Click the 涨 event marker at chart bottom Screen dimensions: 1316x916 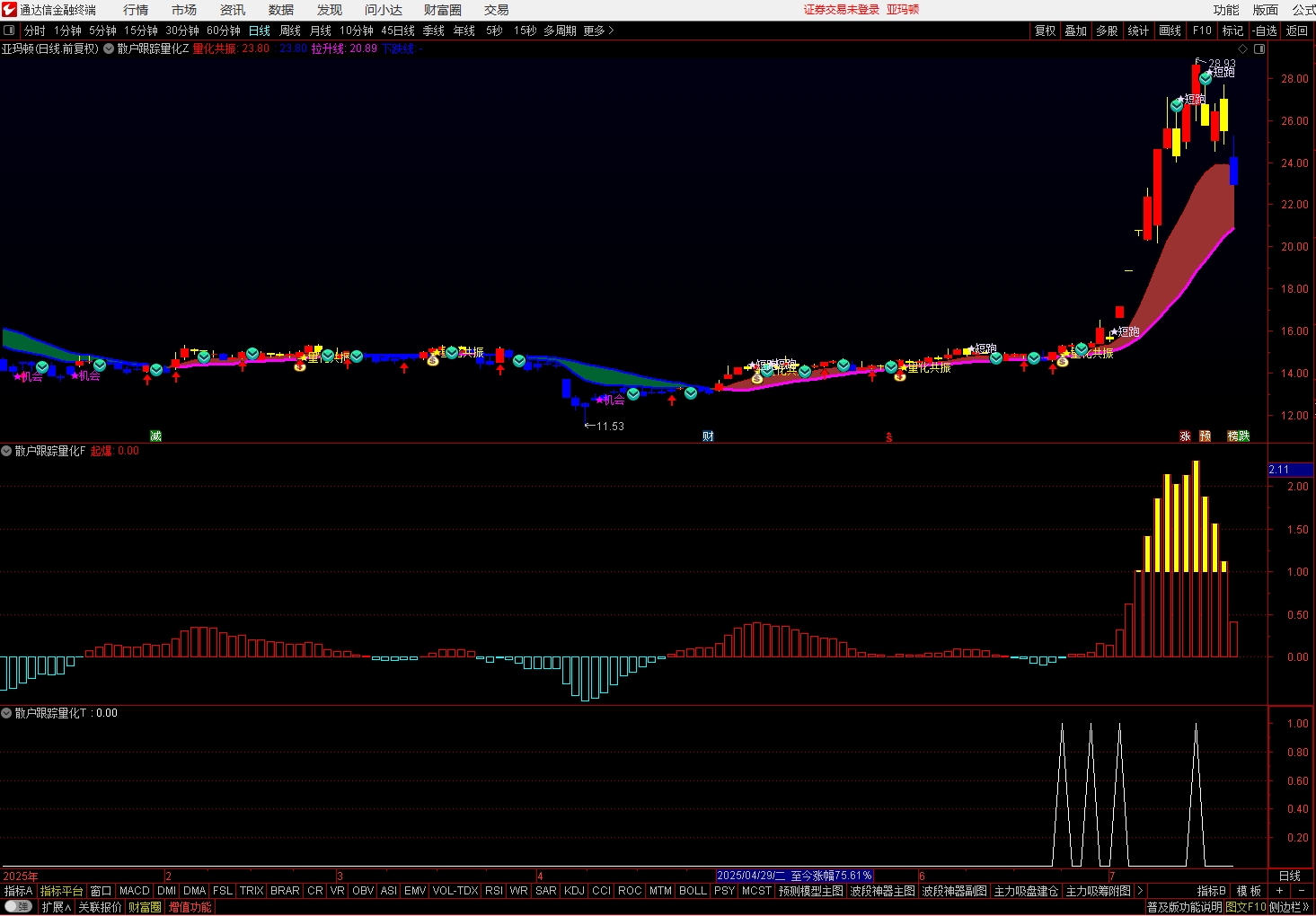1185,436
